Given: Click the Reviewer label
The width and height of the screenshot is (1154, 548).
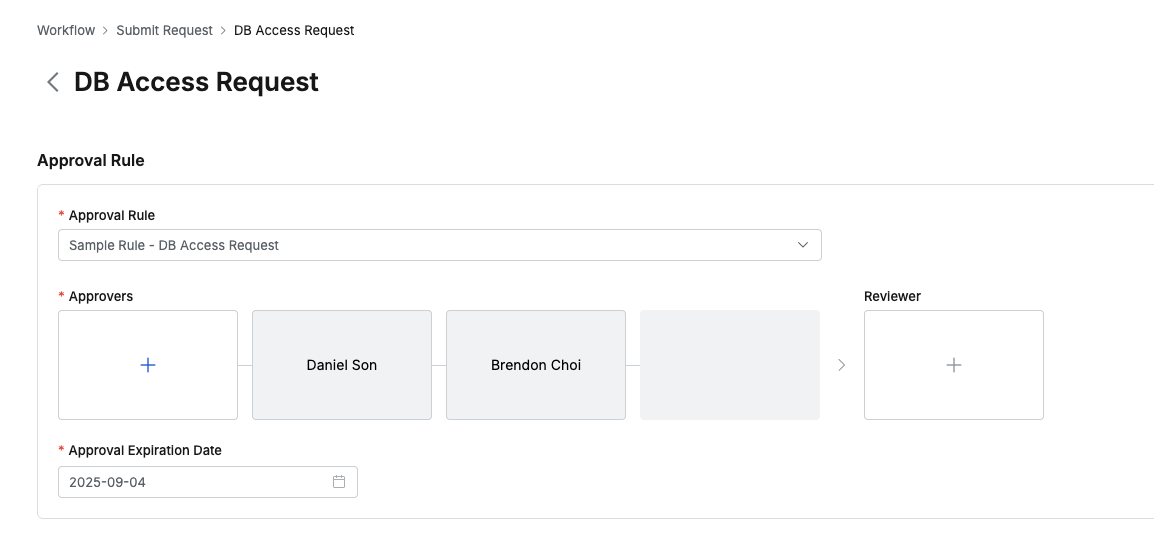Looking at the screenshot, I should click(892, 296).
